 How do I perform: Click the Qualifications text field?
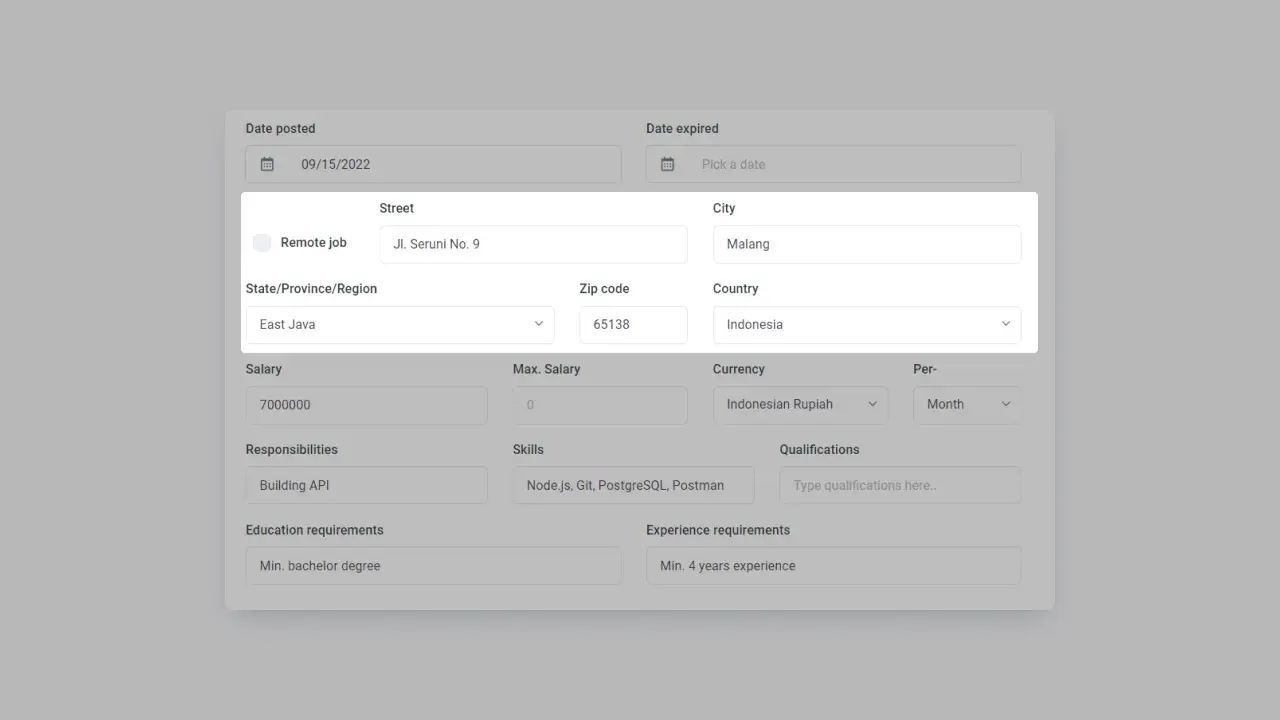(900, 485)
